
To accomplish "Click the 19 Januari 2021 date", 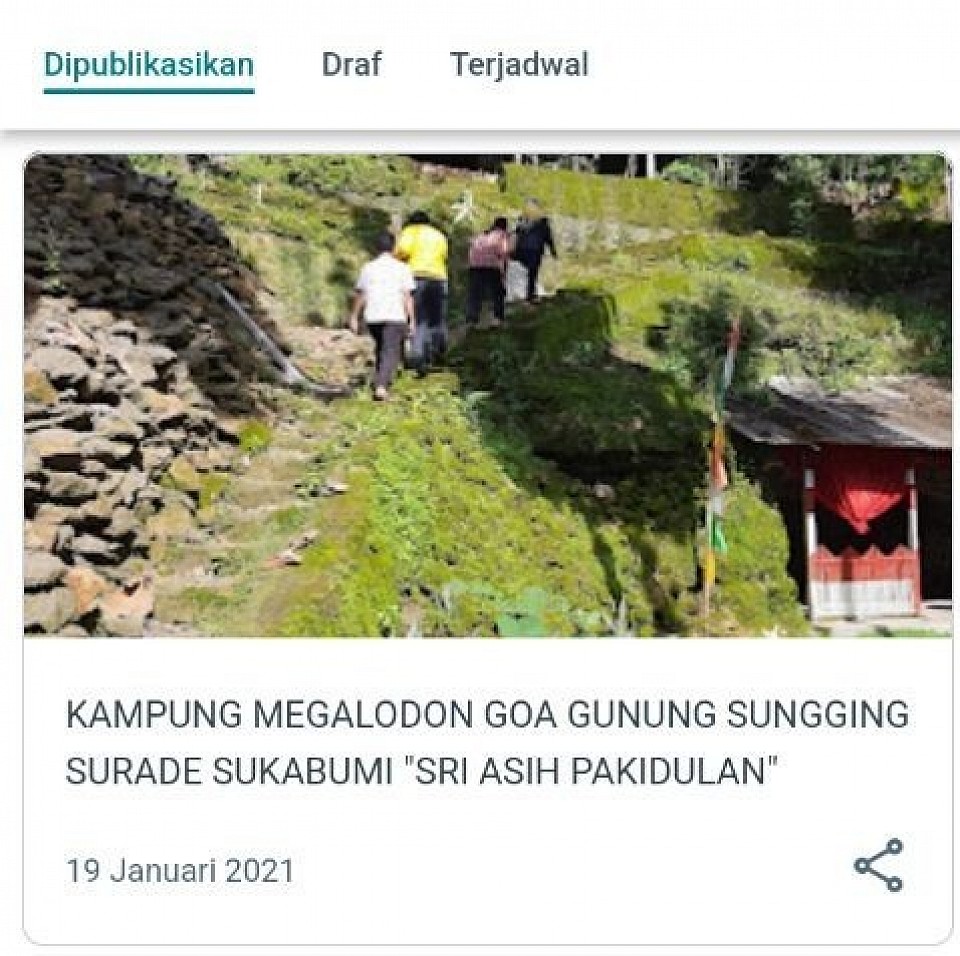I will coord(180,870).
